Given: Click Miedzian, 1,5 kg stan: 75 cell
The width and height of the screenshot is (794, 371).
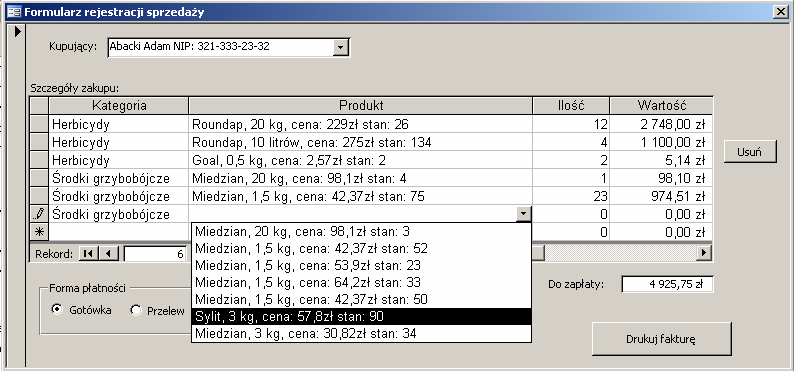Looking at the screenshot, I should click(361, 196).
